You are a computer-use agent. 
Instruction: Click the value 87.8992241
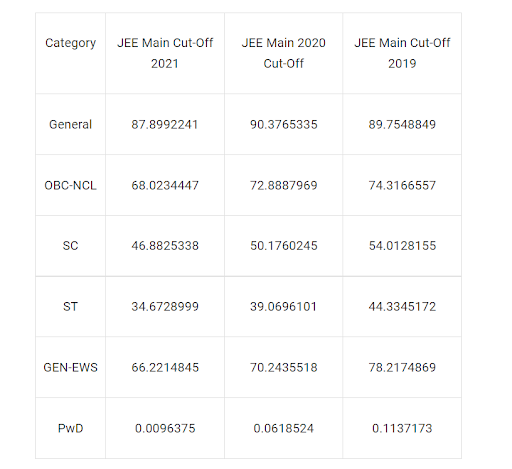coord(165,124)
